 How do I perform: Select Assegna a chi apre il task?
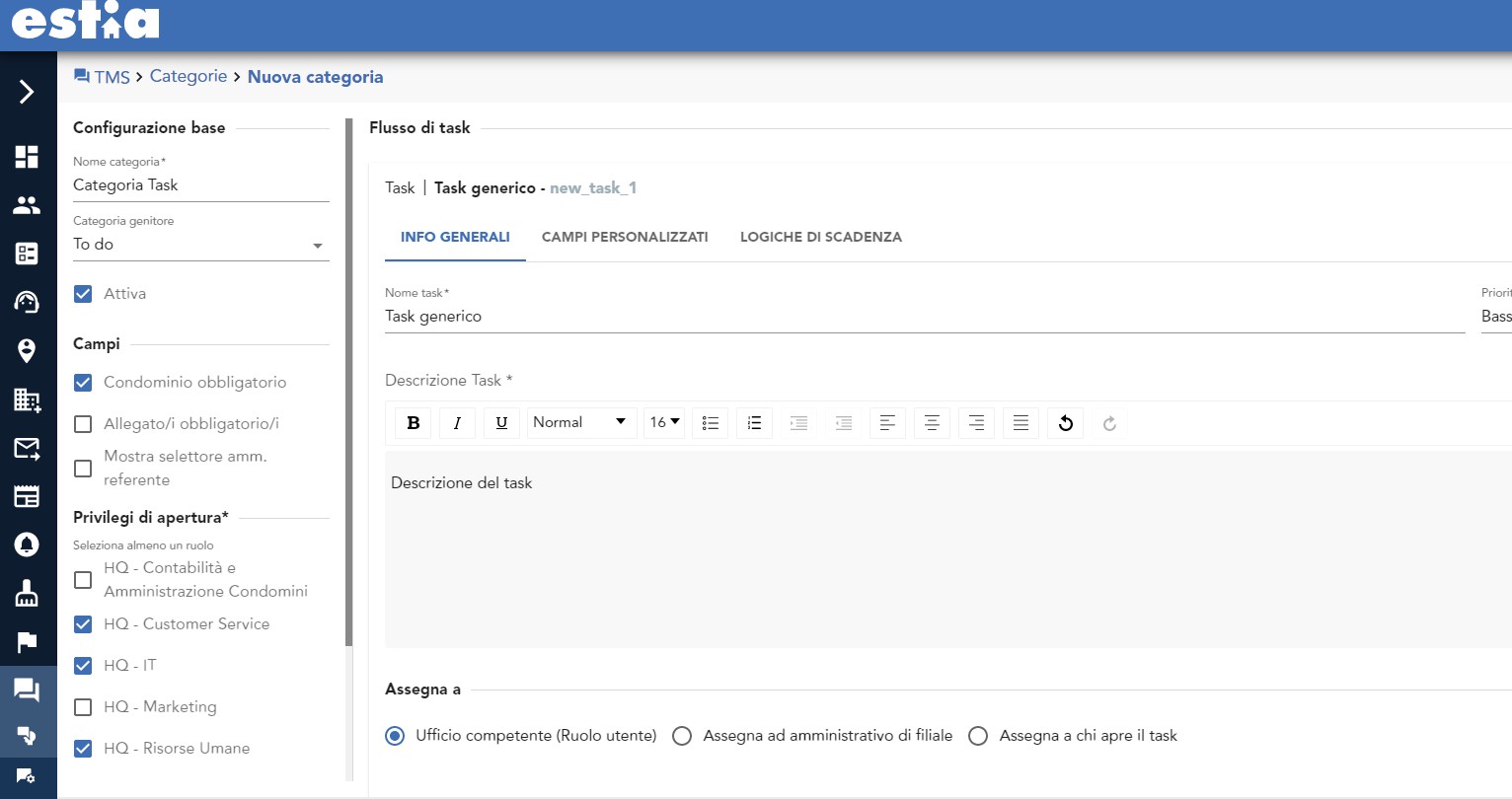point(978,736)
